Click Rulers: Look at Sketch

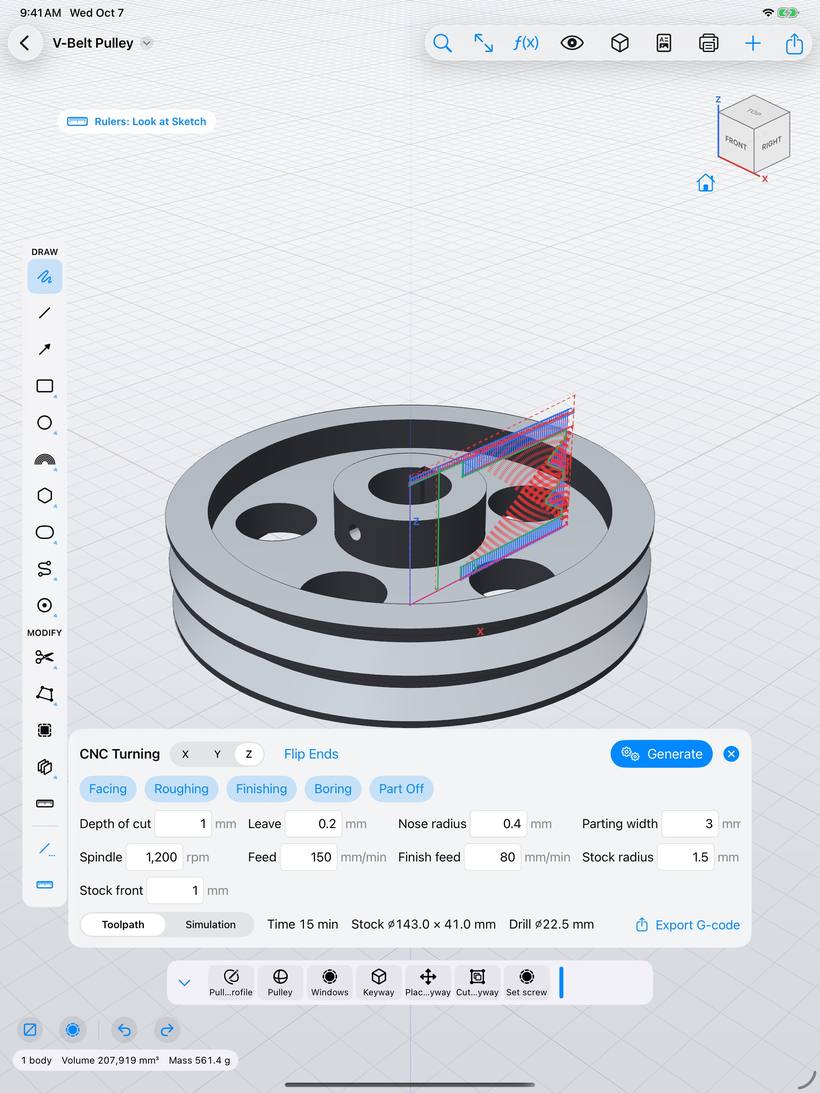pyautogui.click(x=137, y=121)
